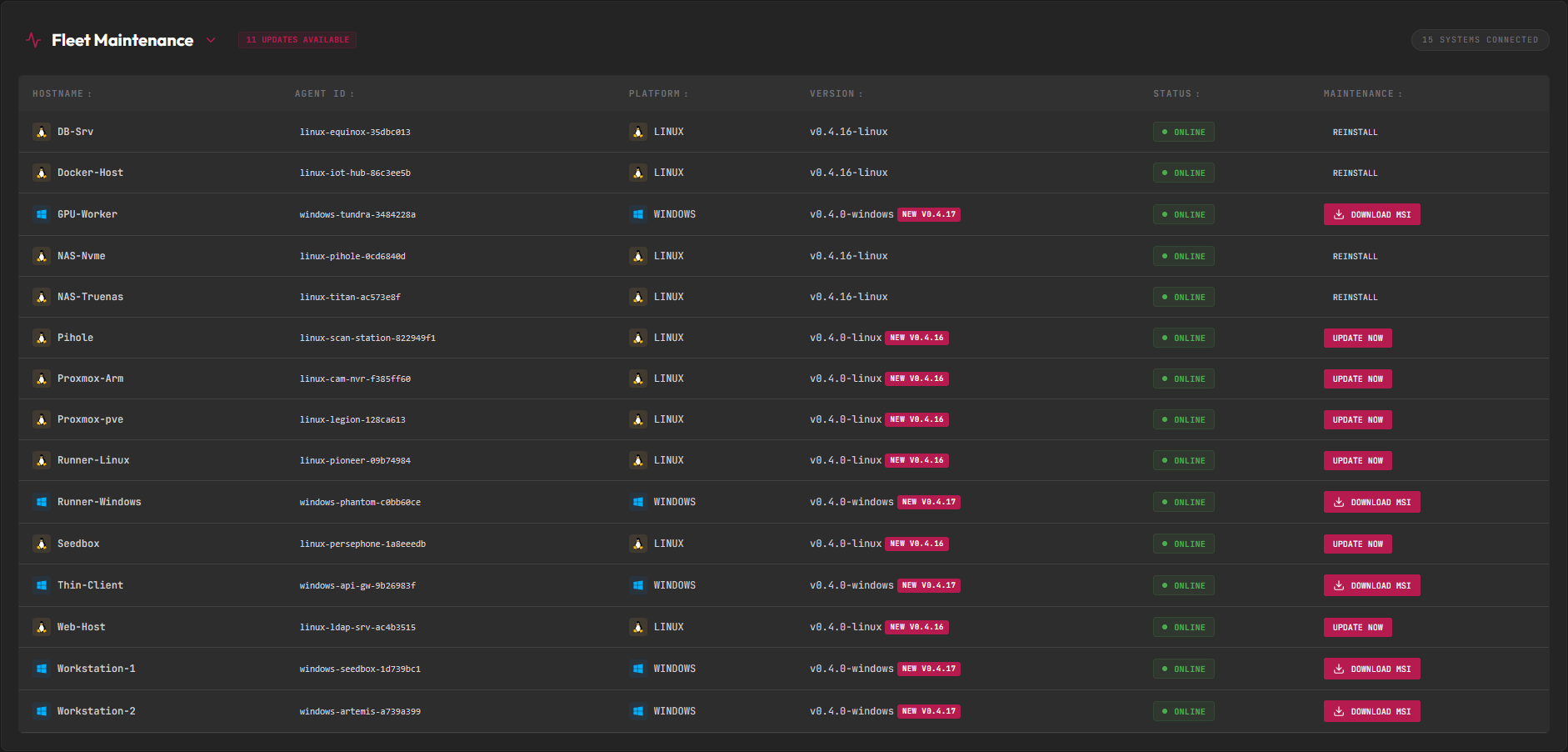Click the Windows logo icon beside GPU-Worker
Viewport: 1568px width, 752px height.
(x=41, y=214)
